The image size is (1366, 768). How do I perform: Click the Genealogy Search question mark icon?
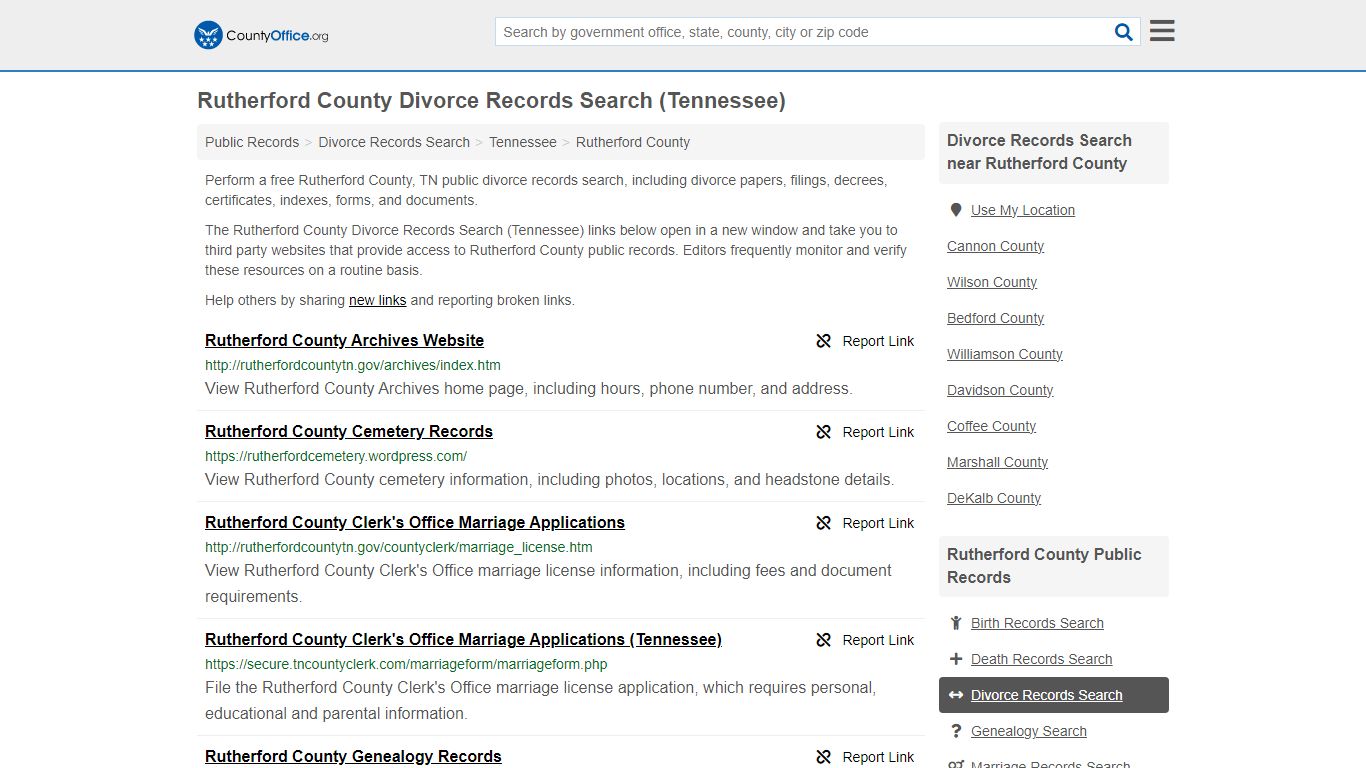point(955,730)
